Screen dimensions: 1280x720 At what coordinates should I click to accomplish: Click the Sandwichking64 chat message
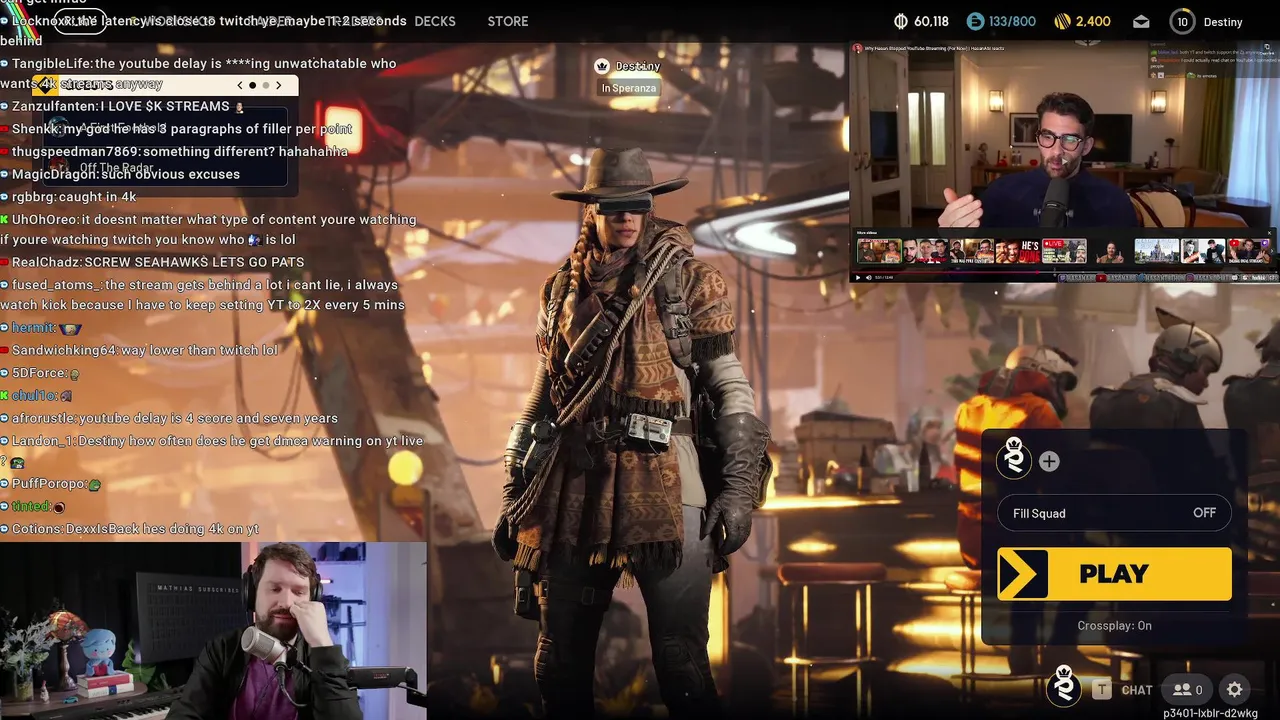tap(140, 350)
